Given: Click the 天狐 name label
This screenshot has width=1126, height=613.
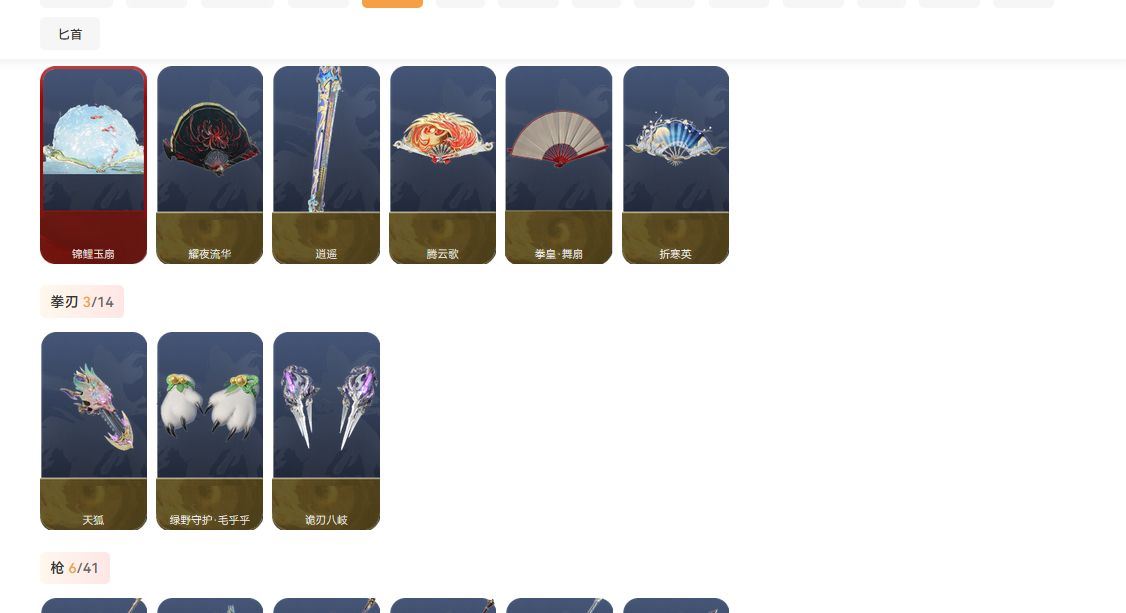Looking at the screenshot, I should pyautogui.click(x=93, y=520).
